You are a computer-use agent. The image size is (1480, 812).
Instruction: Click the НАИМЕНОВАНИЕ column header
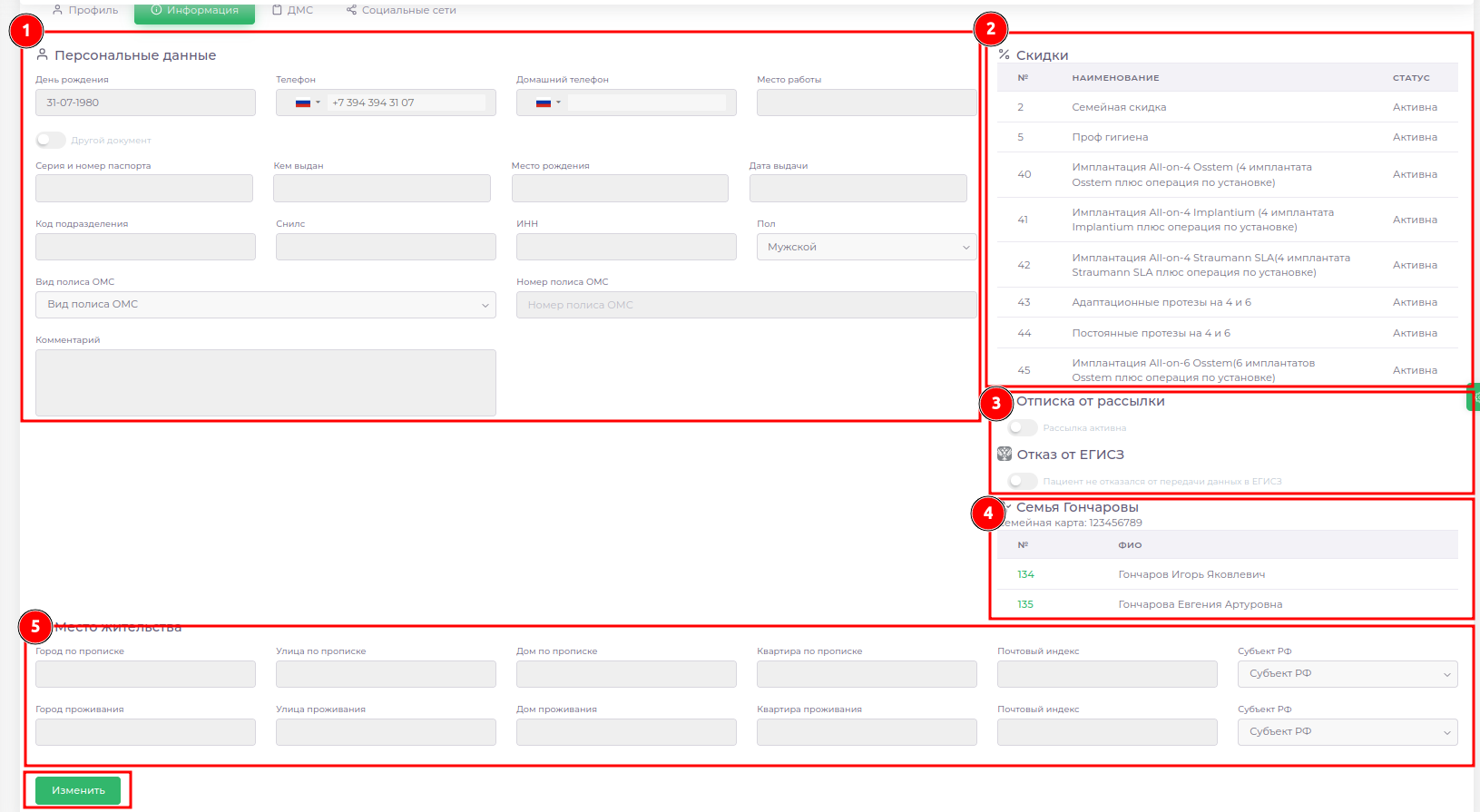1115,78
